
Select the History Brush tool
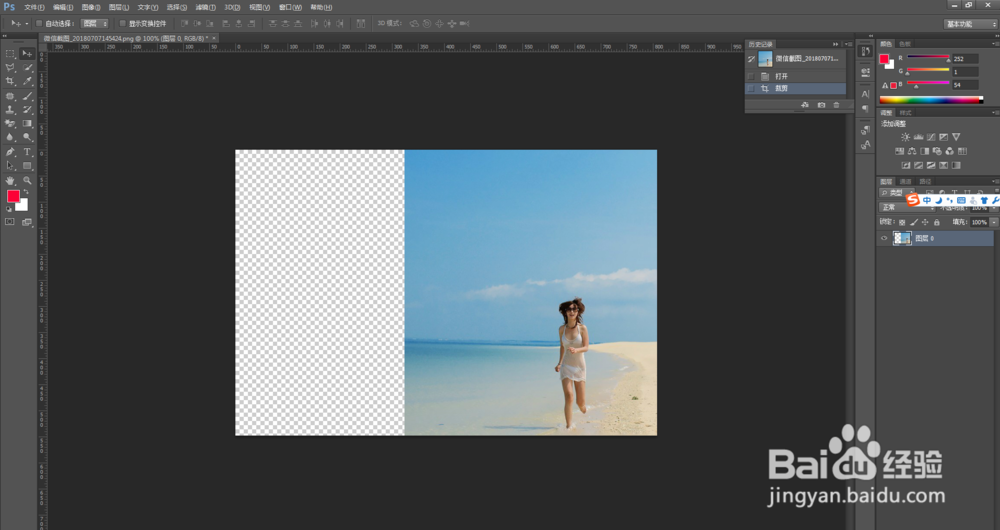[x=27, y=110]
